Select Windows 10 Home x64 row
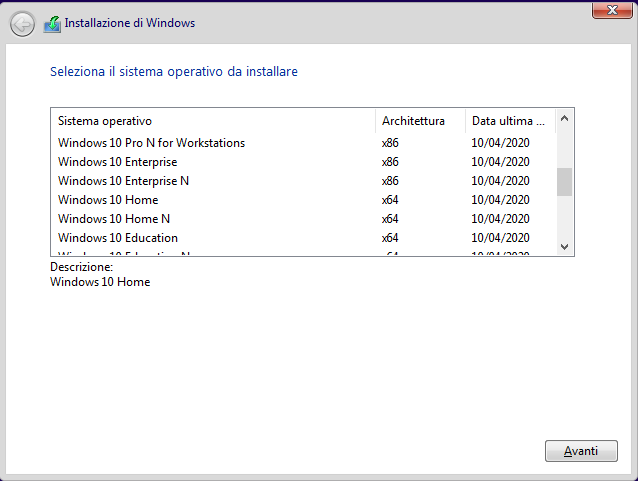This screenshot has height=481, width=638. [x=303, y=200]
